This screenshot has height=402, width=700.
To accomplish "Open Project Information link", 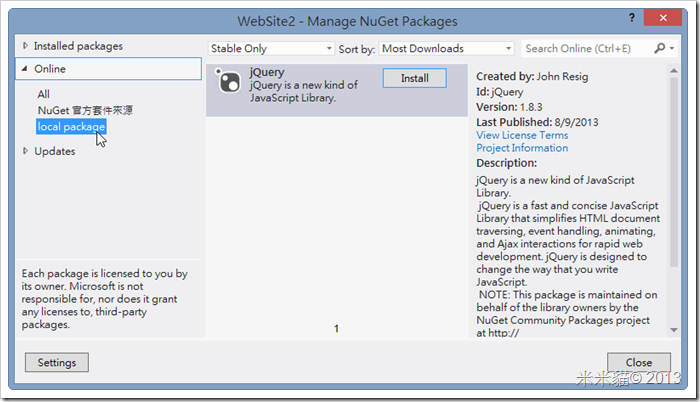I will pyautogui.click(x=522, y=148).
